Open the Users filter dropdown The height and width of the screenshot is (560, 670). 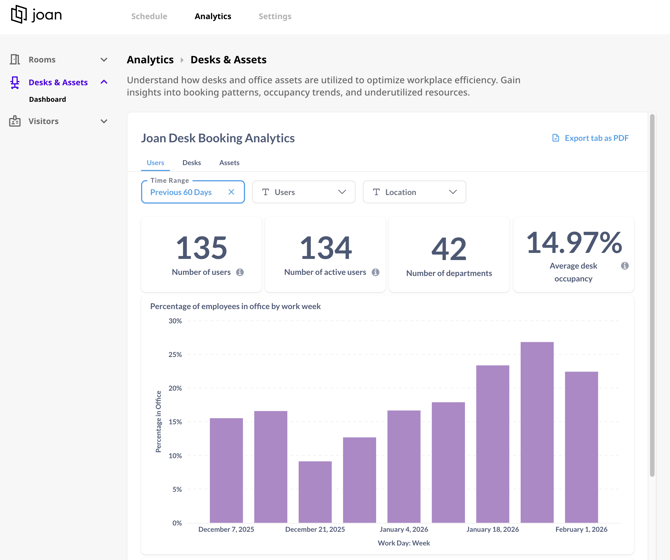pos(304,192)
